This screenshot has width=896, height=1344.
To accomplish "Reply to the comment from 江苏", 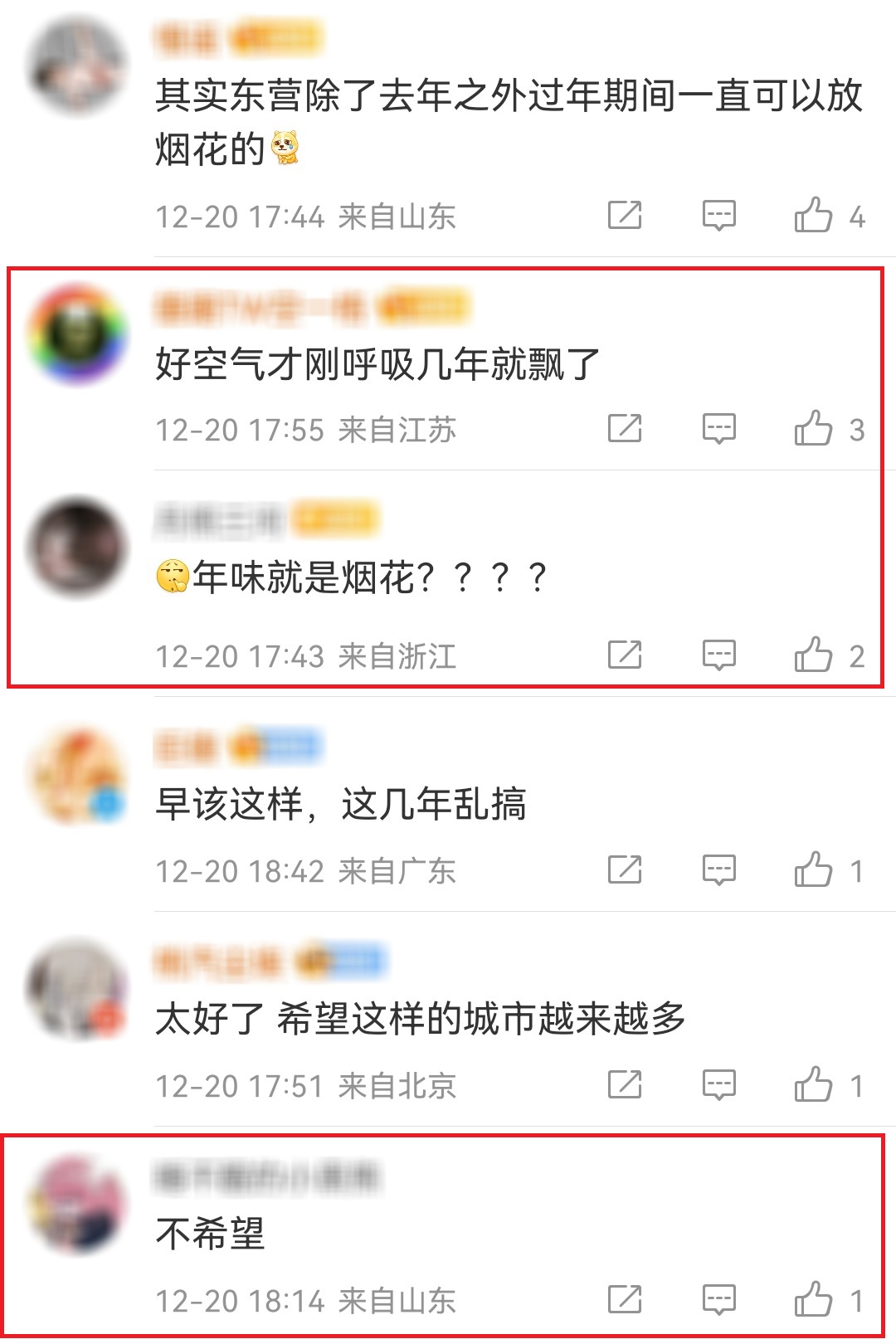I will pos(718,429).
